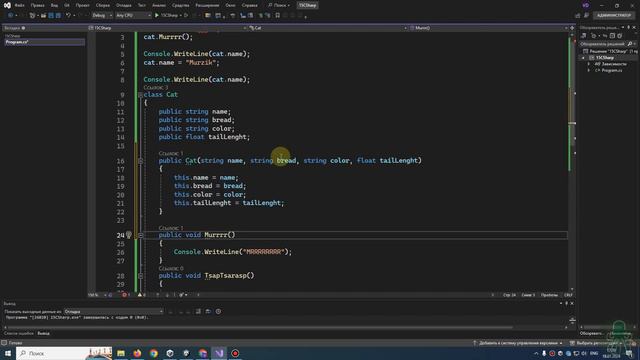
Task: Open the Windows Start menu
Action: [8, 353]
